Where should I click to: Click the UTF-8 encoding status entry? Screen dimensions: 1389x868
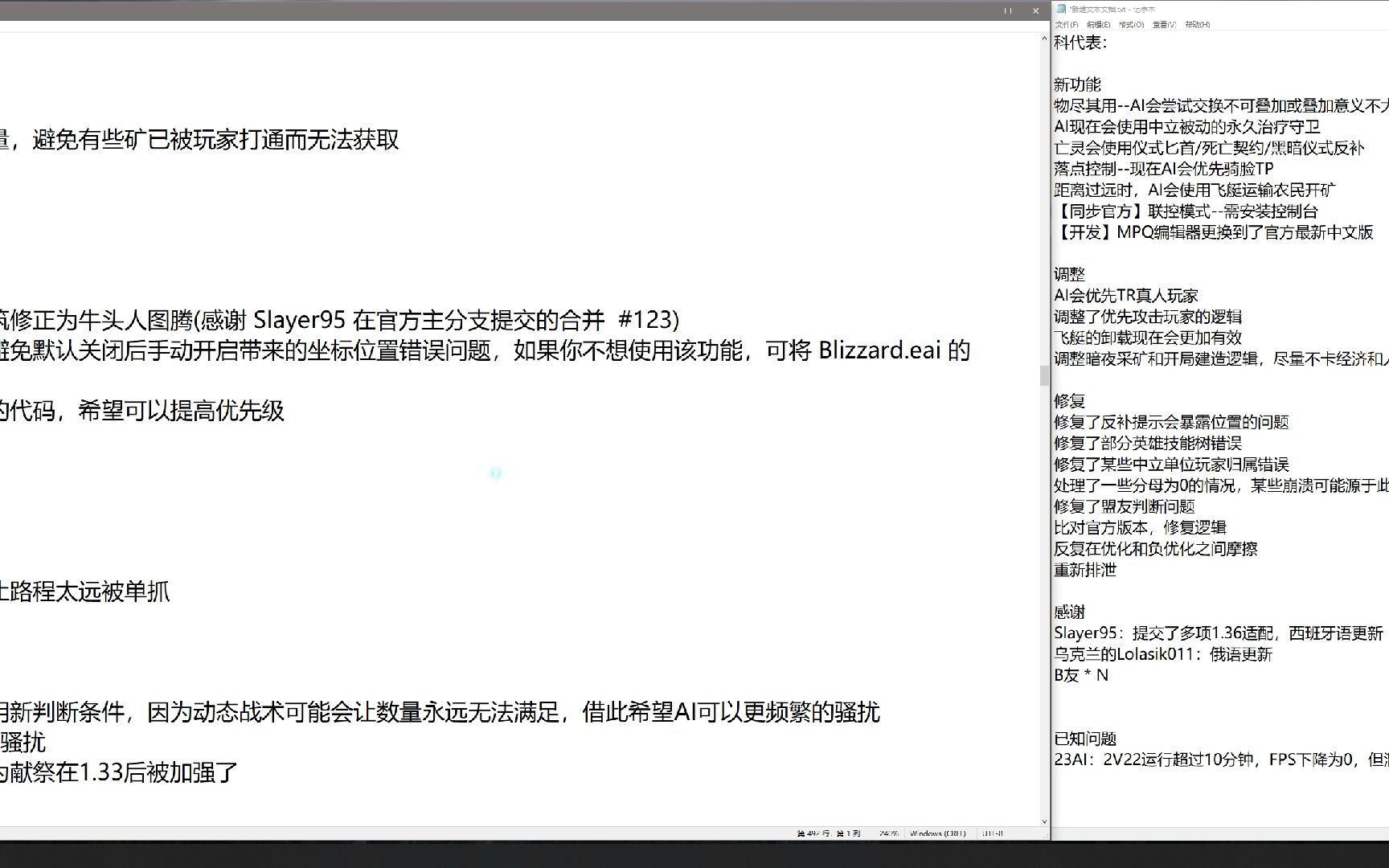993,833
